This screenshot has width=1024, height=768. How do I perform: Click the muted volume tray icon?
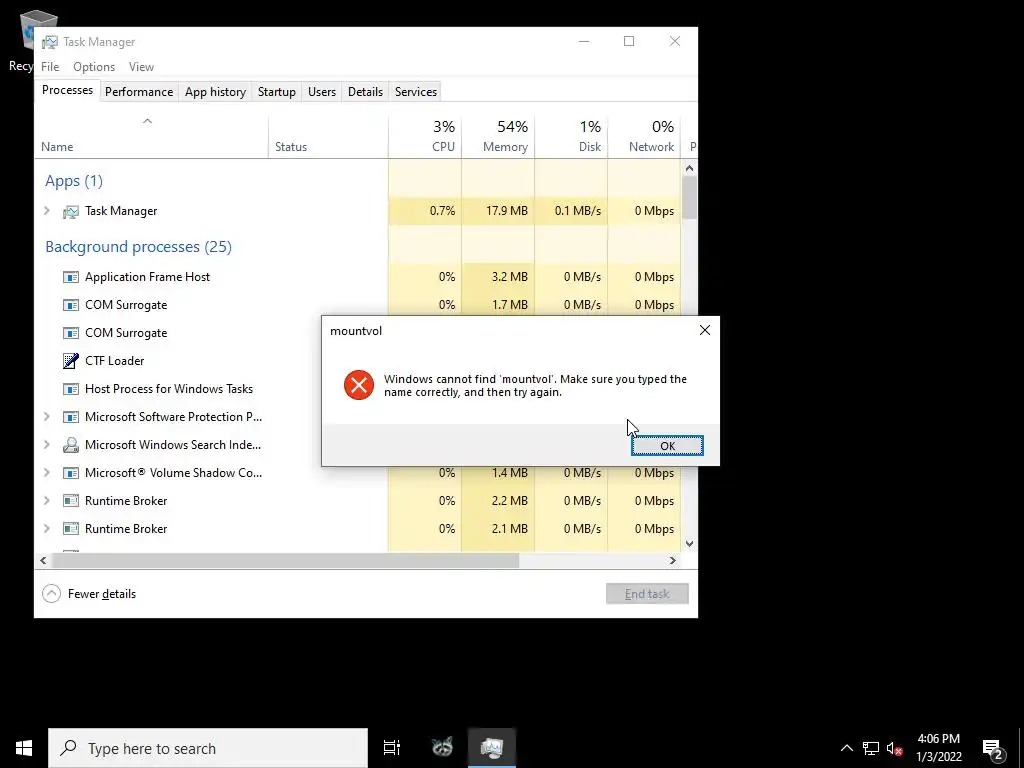click(894, 748)
